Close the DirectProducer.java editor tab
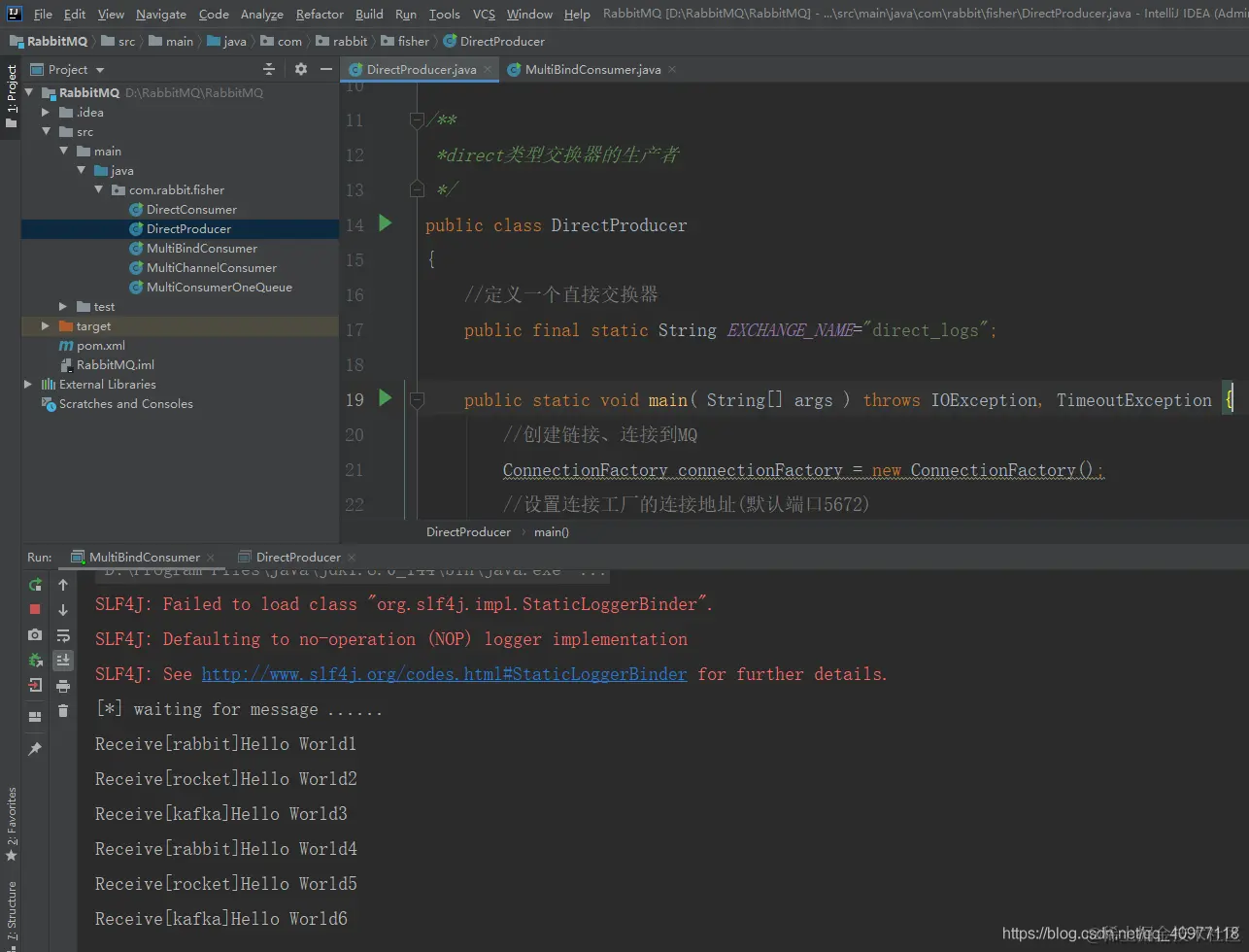1249x952 pixels. [x=488, y=69]
